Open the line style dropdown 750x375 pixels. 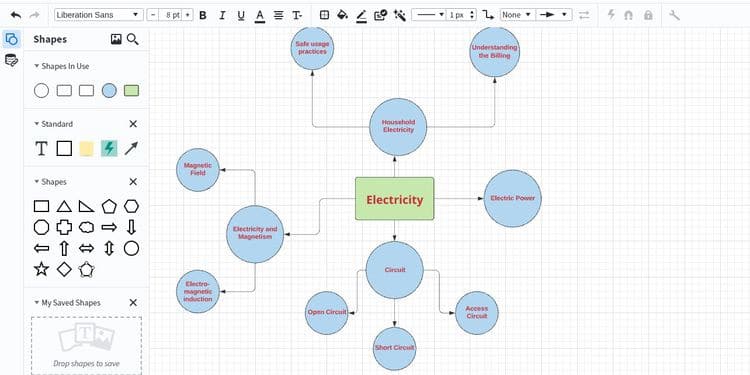pos(429,15)
